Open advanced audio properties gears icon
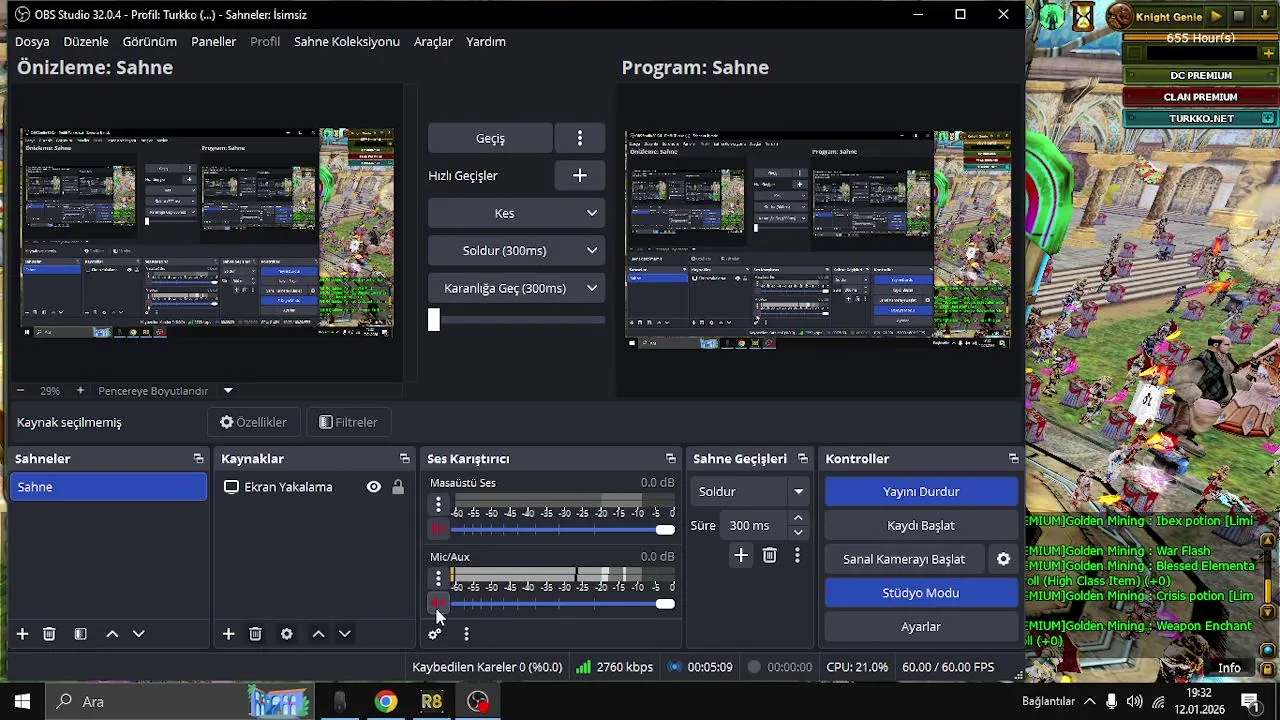Viewport: 1280px width, 720px height. click(x=434, y=634)
